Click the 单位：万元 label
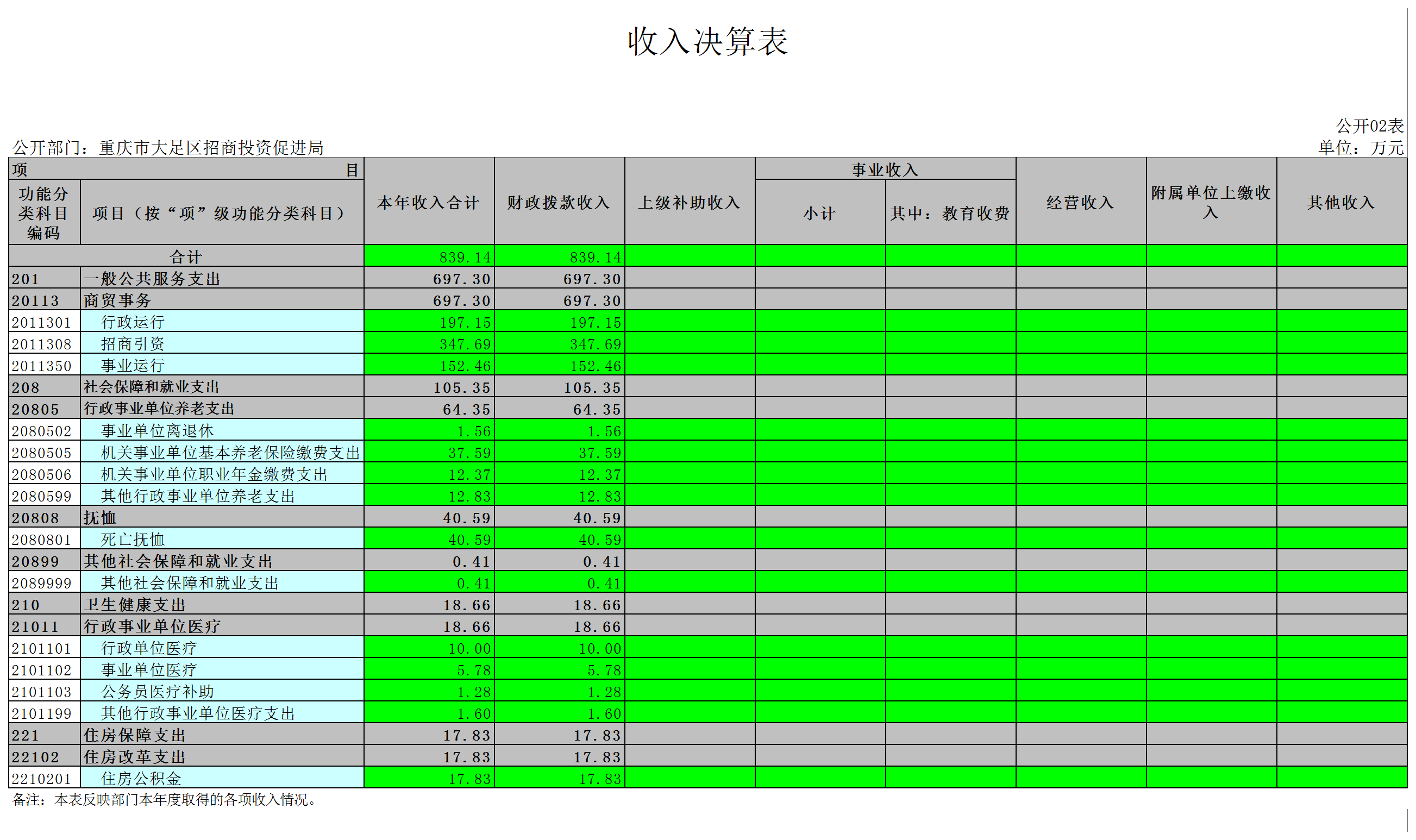 (1361, 148)
